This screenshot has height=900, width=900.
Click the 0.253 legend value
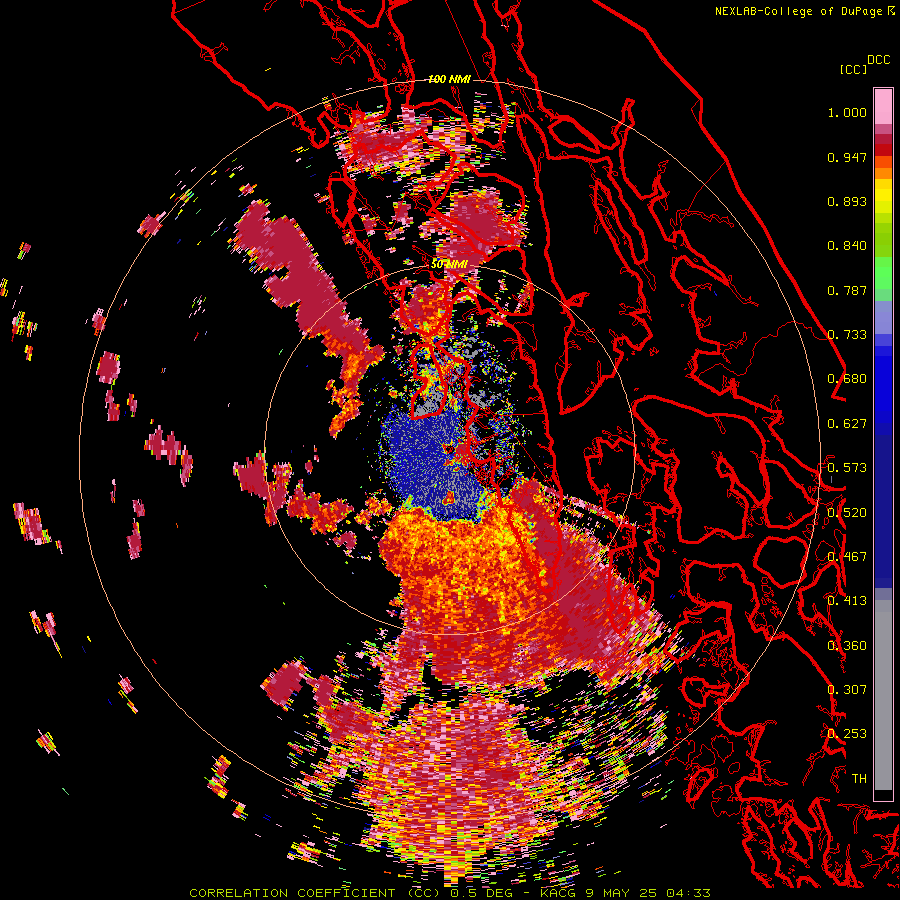point(847,734)
